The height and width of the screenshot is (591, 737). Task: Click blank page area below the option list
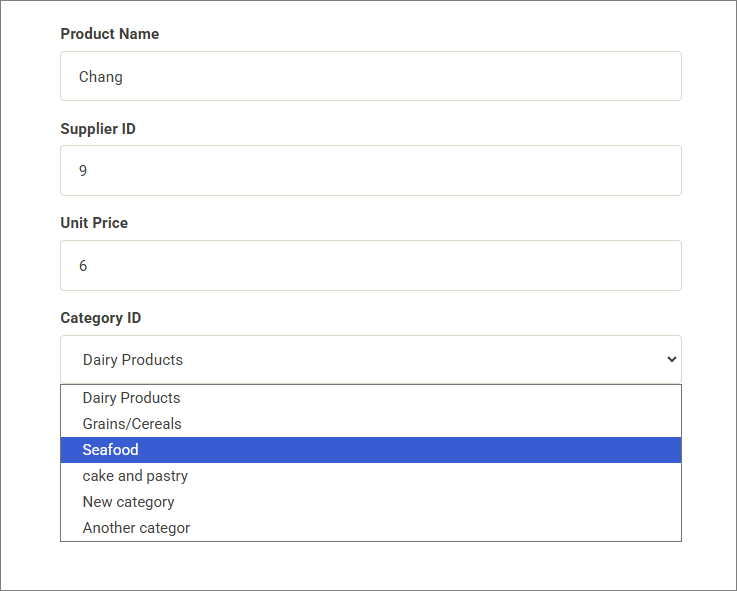(x=370, y=566)
